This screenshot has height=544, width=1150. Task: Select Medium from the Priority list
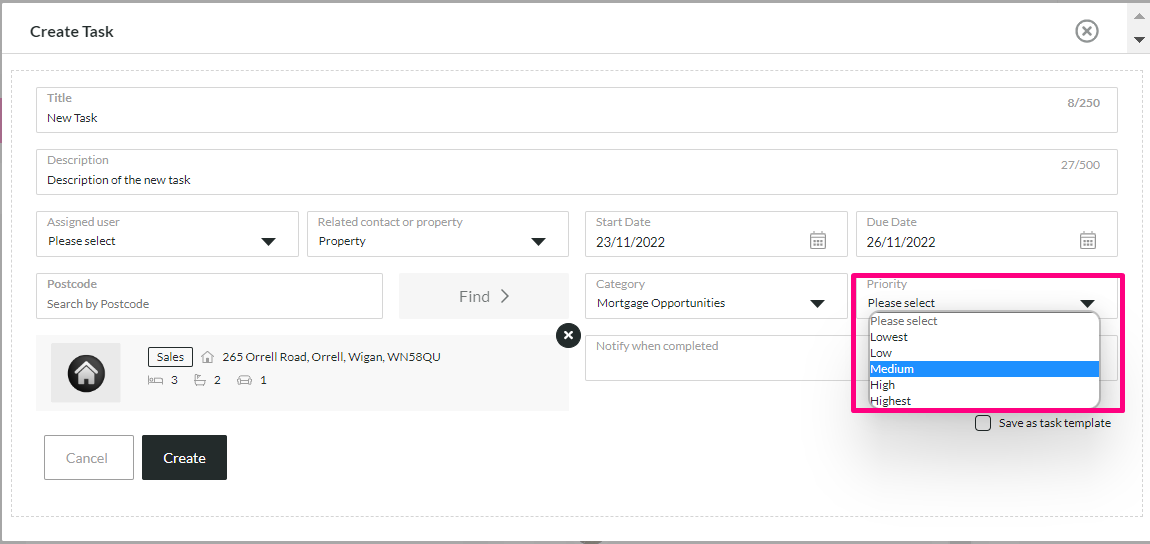[x=984, y=369]
